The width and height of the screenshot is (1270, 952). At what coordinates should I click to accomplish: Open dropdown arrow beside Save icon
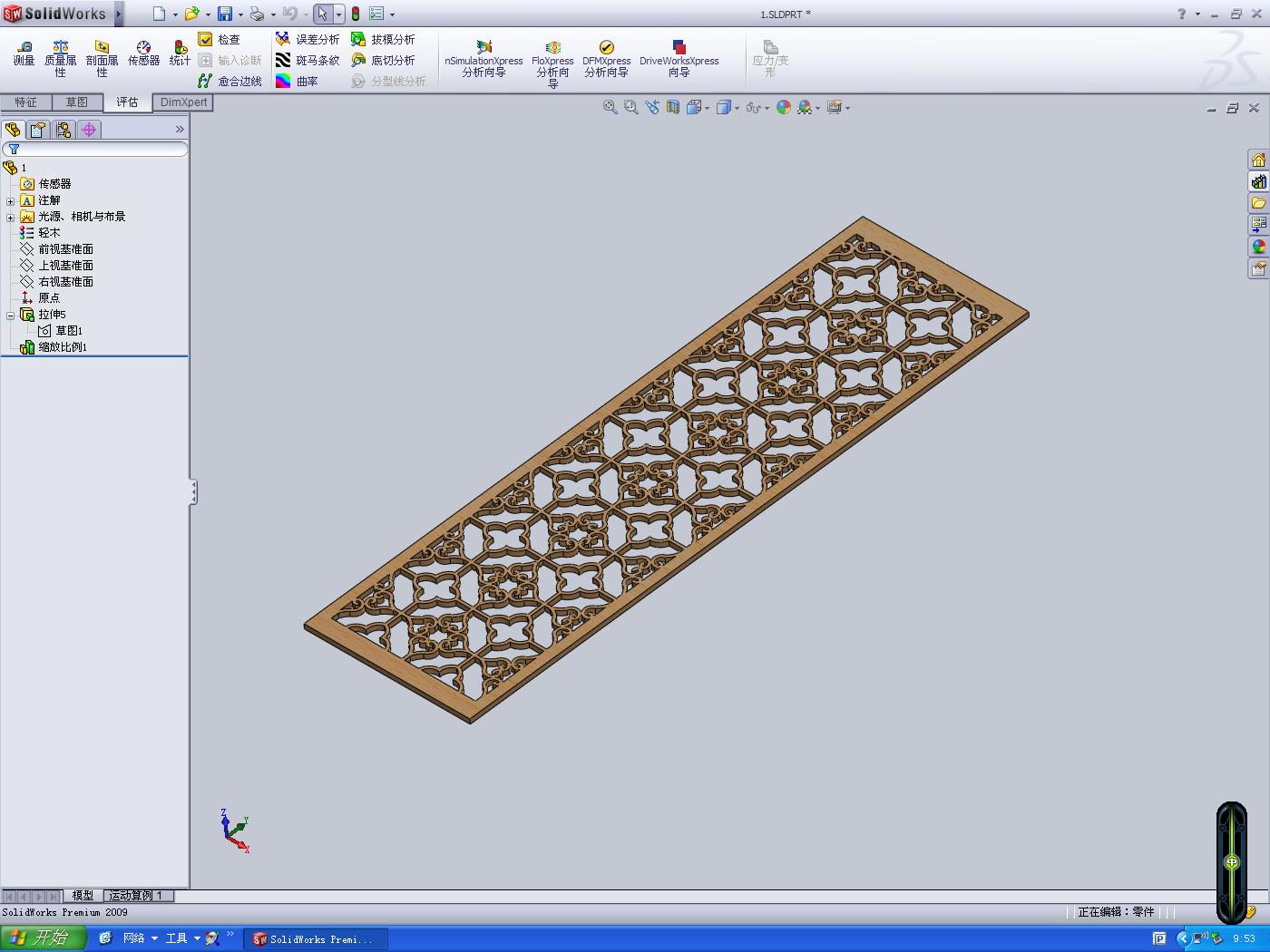coord(240,15)
